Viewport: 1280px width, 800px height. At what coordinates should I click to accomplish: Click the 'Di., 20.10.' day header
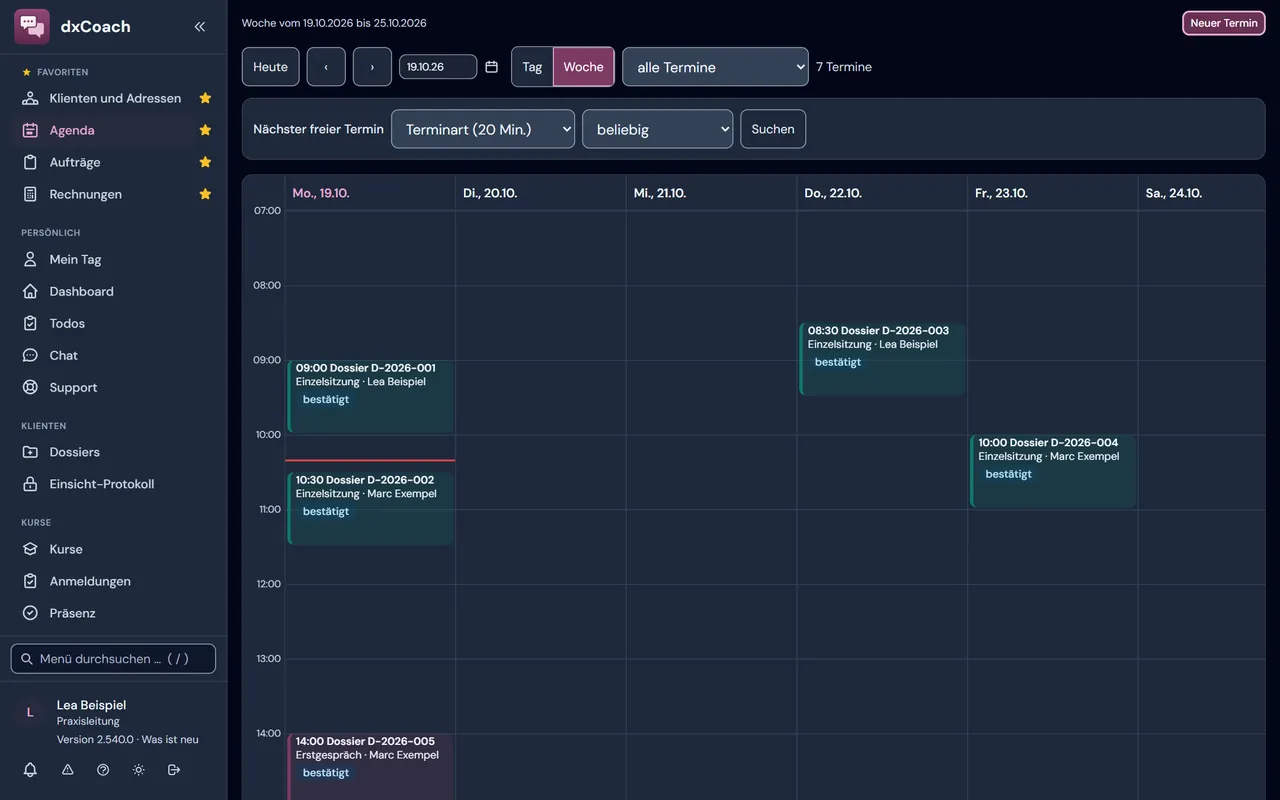[x=490, y=193]
